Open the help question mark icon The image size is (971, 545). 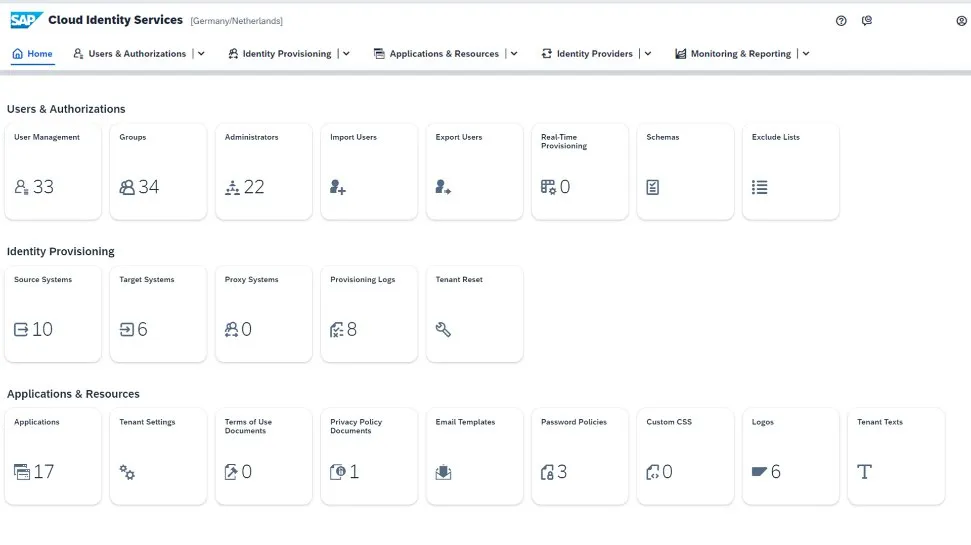841,20
